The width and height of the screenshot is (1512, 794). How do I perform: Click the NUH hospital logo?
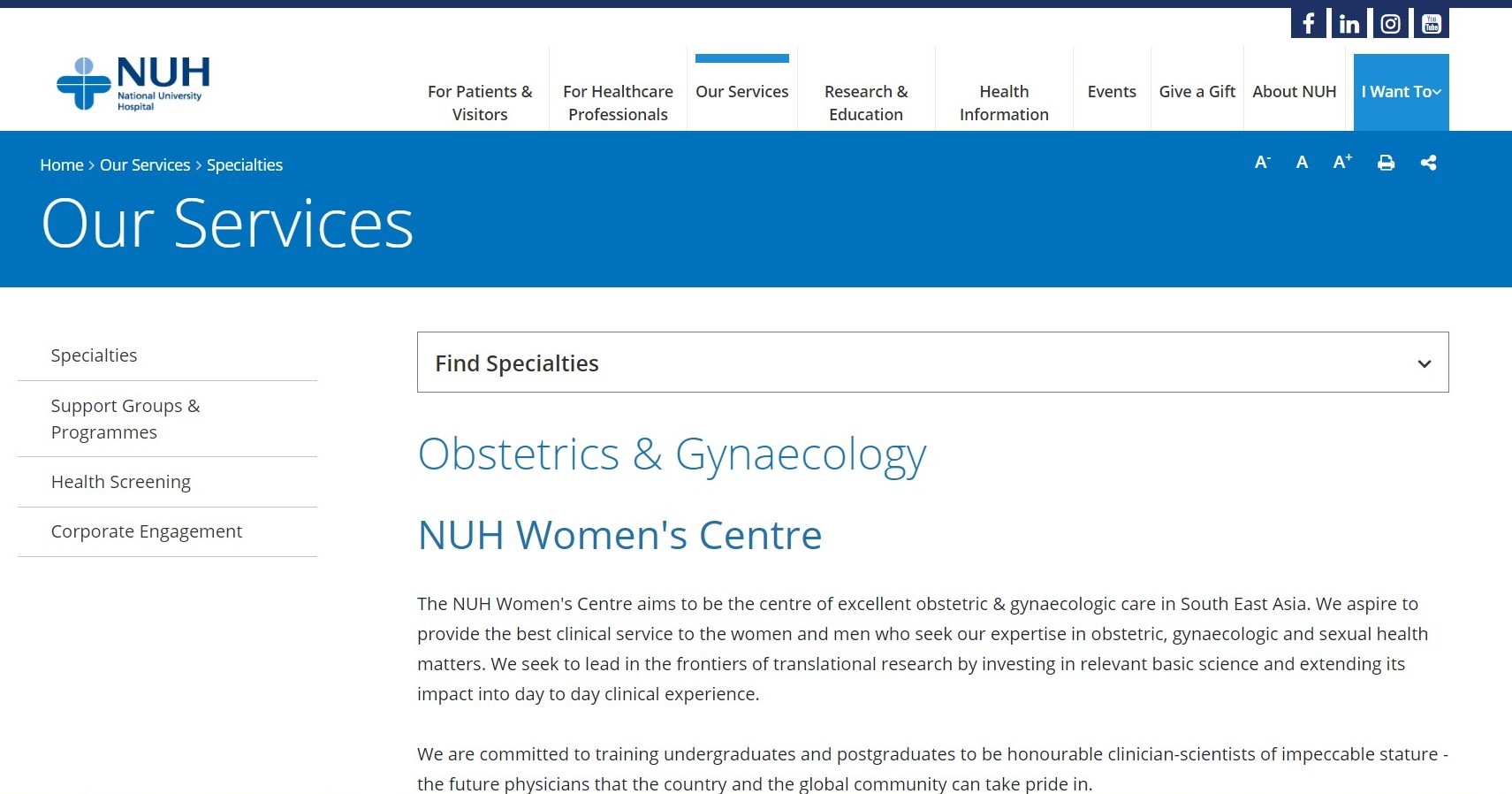133,84
